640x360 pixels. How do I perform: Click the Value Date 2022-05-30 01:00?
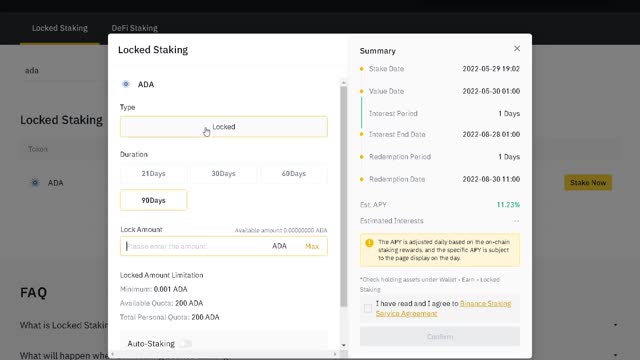(491, 91)
